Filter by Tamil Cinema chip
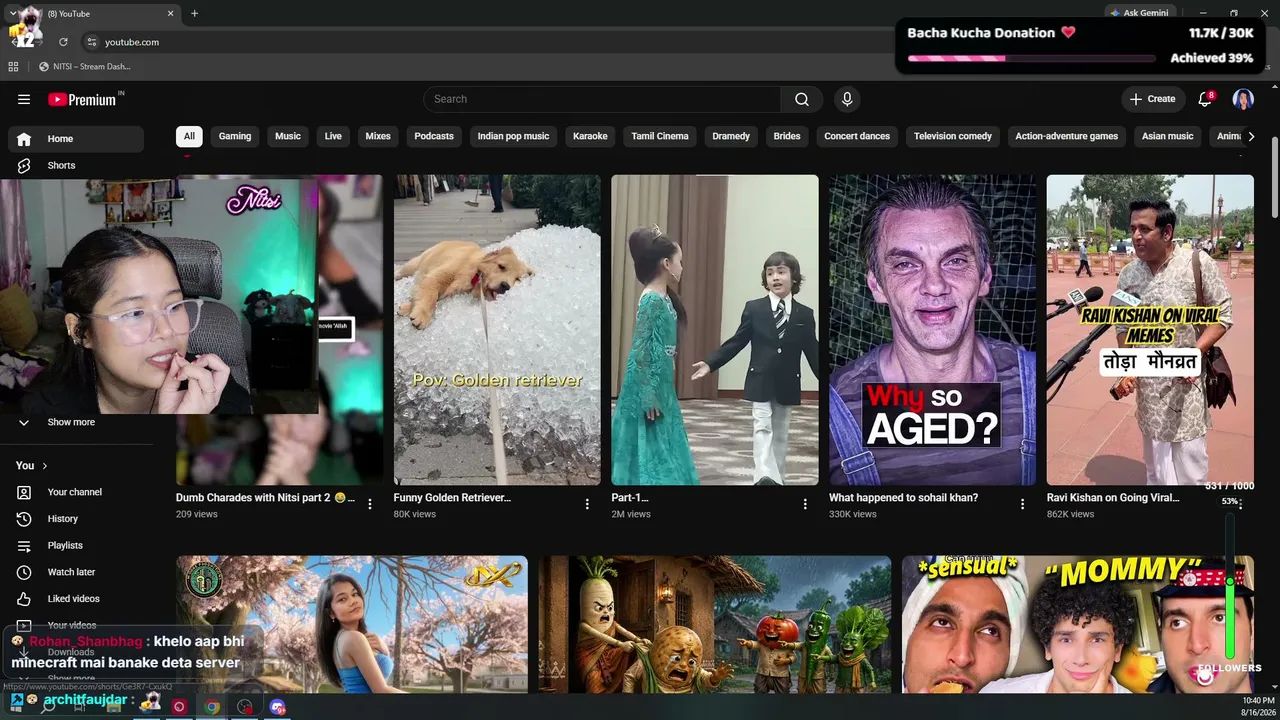This screenshot has width=1280, height=720. [660, 136]
